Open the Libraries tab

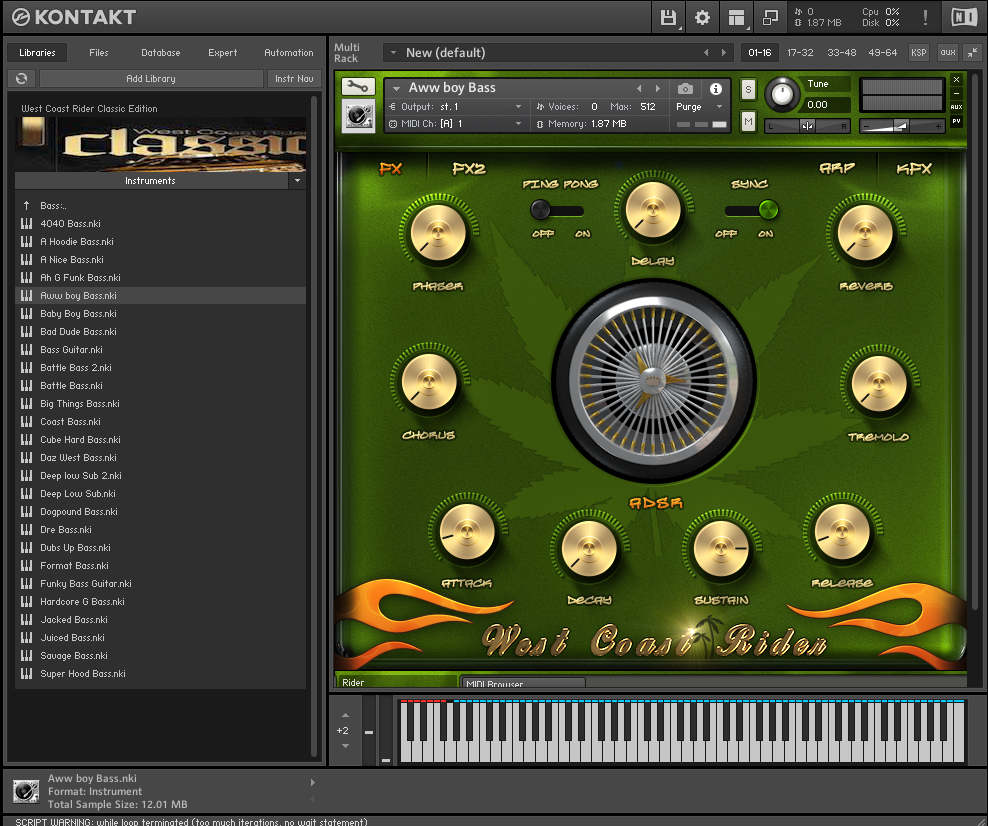[x=37, y=53]
